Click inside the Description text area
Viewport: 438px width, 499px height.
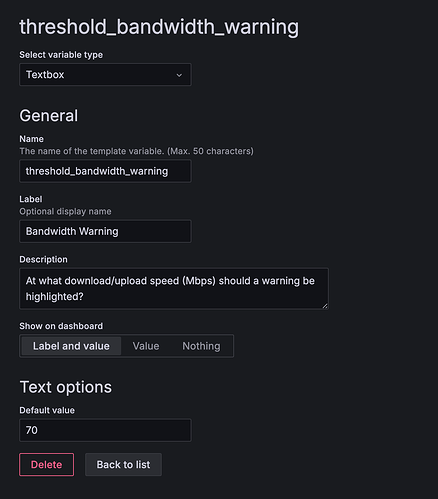174,289
